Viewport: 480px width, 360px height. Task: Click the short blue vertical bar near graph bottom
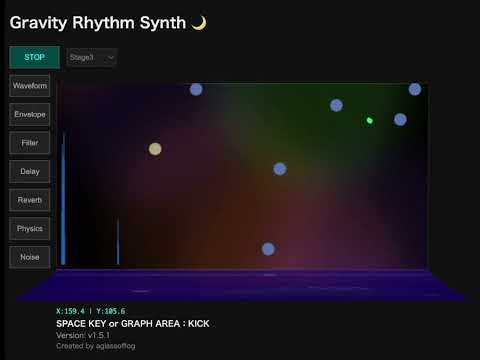(x=118, y=241)
